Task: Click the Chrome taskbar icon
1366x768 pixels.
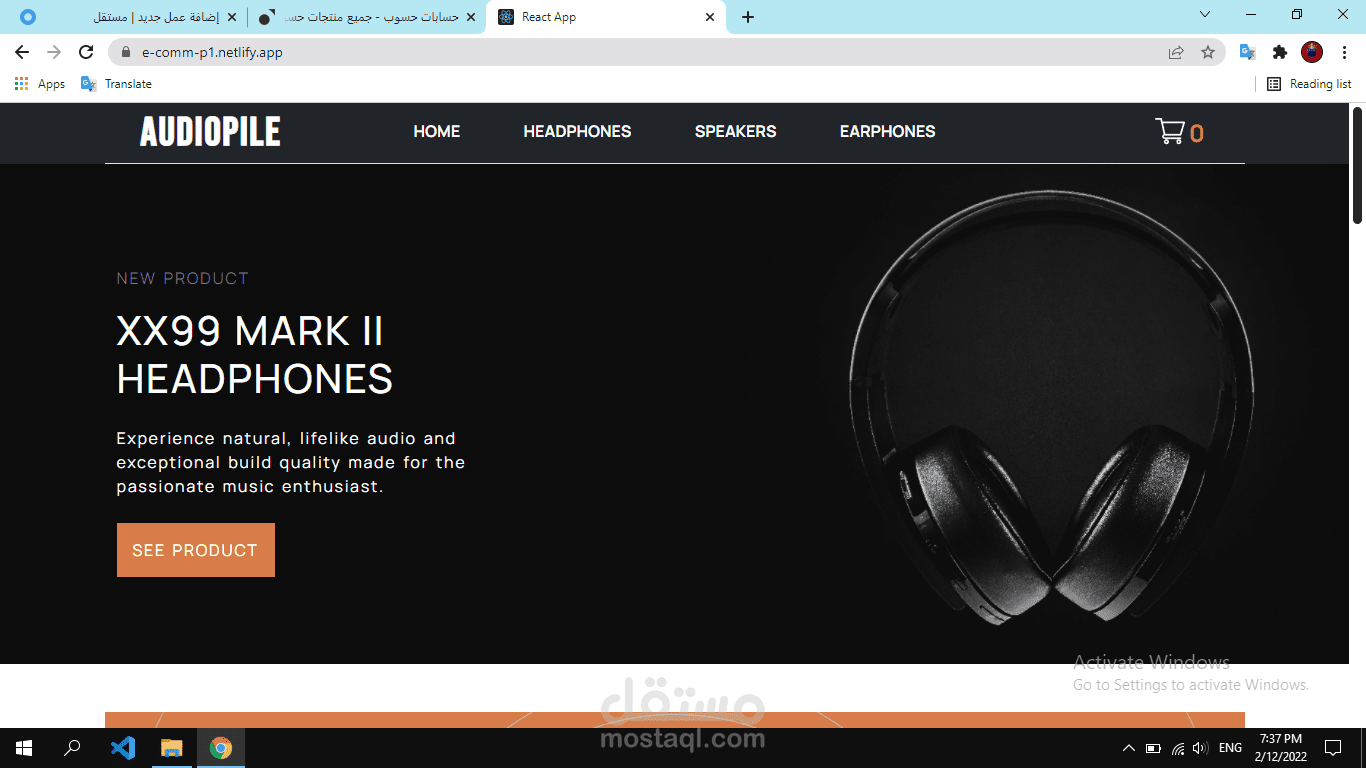Action: pos(221,748)
